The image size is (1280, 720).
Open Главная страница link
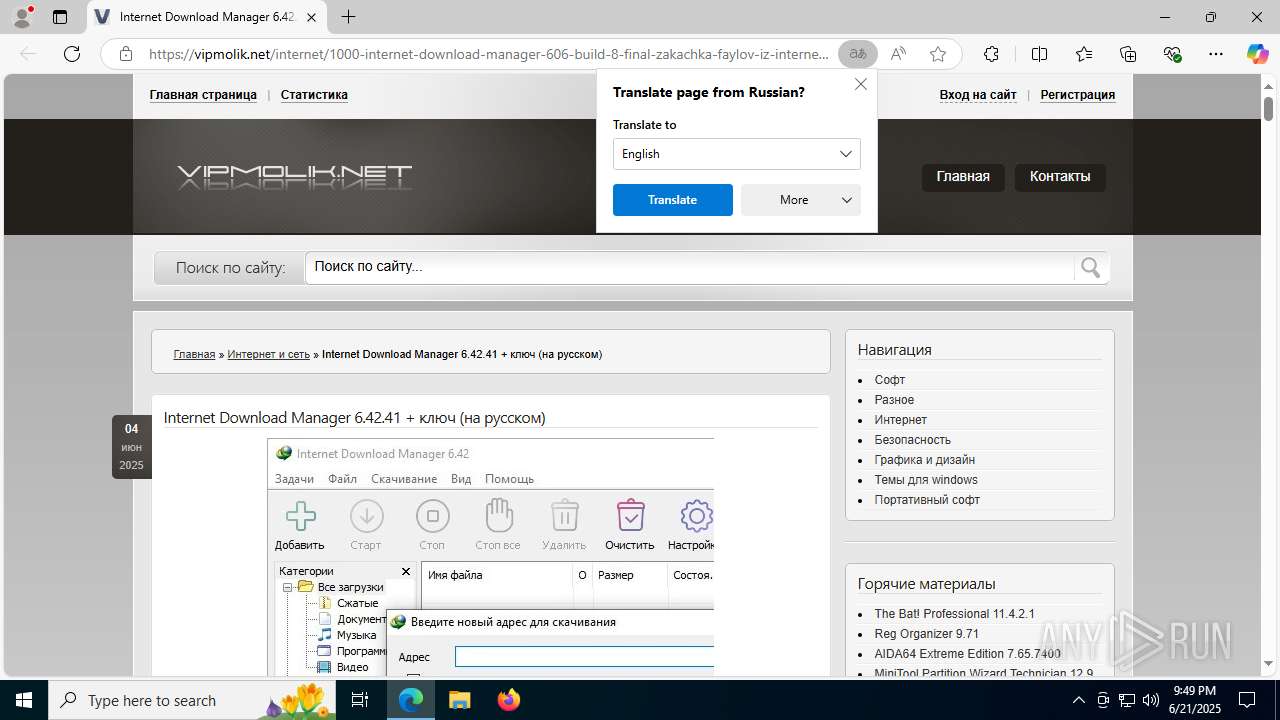point(203,95)
